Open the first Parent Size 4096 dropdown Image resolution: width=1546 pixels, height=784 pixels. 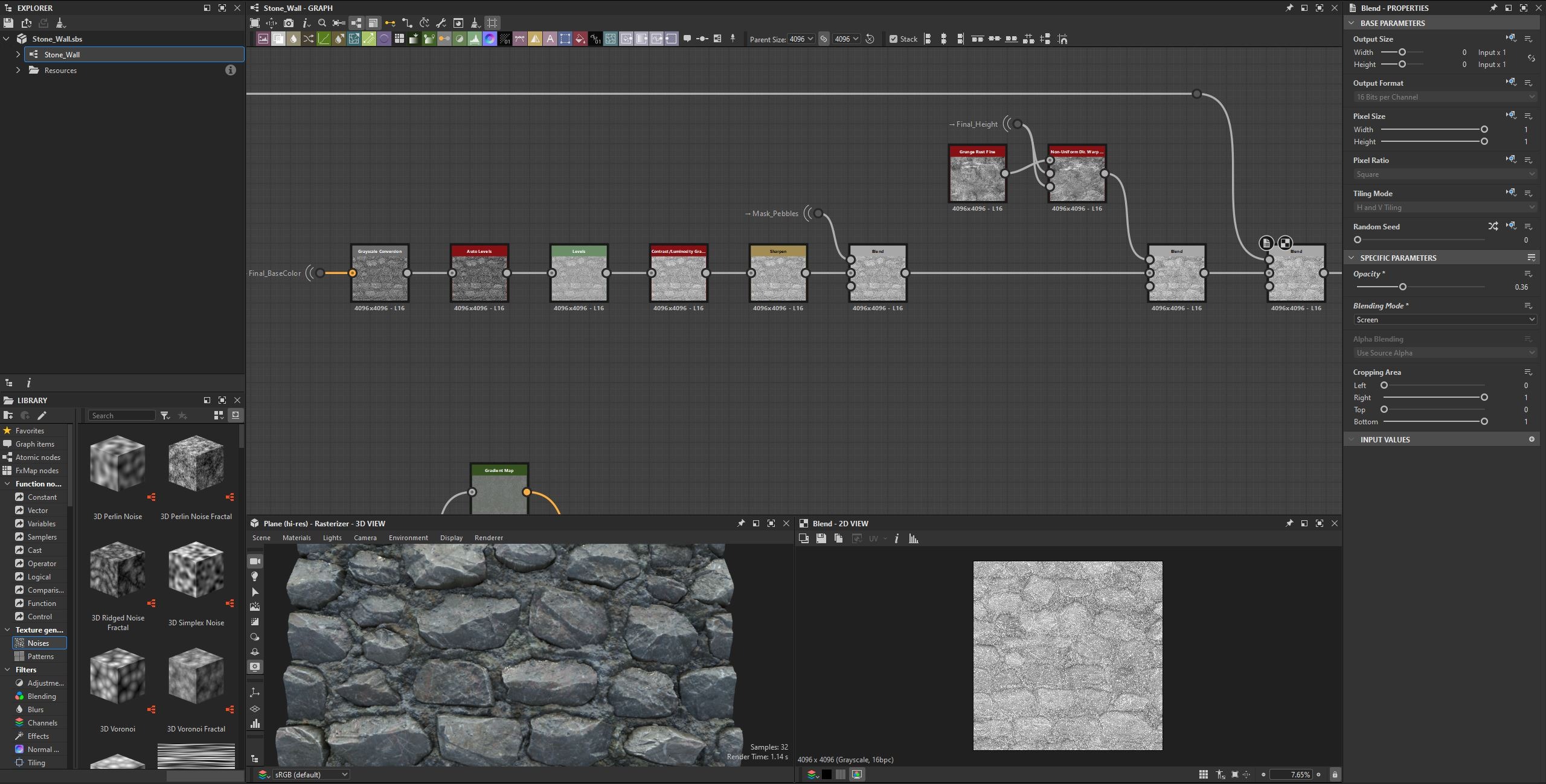801,39
